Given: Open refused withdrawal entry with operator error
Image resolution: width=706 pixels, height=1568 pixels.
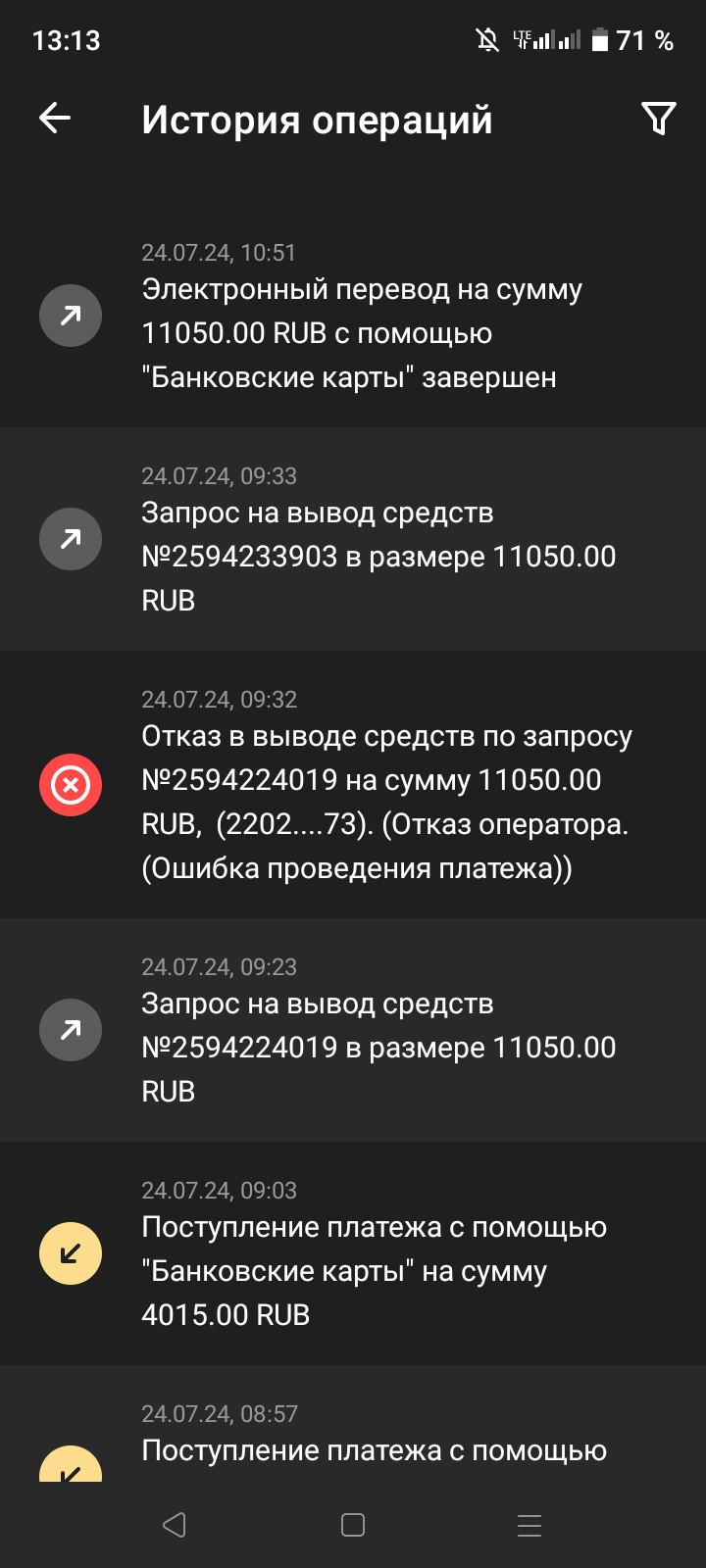Looking at the screenshot, I should point(386,803).
